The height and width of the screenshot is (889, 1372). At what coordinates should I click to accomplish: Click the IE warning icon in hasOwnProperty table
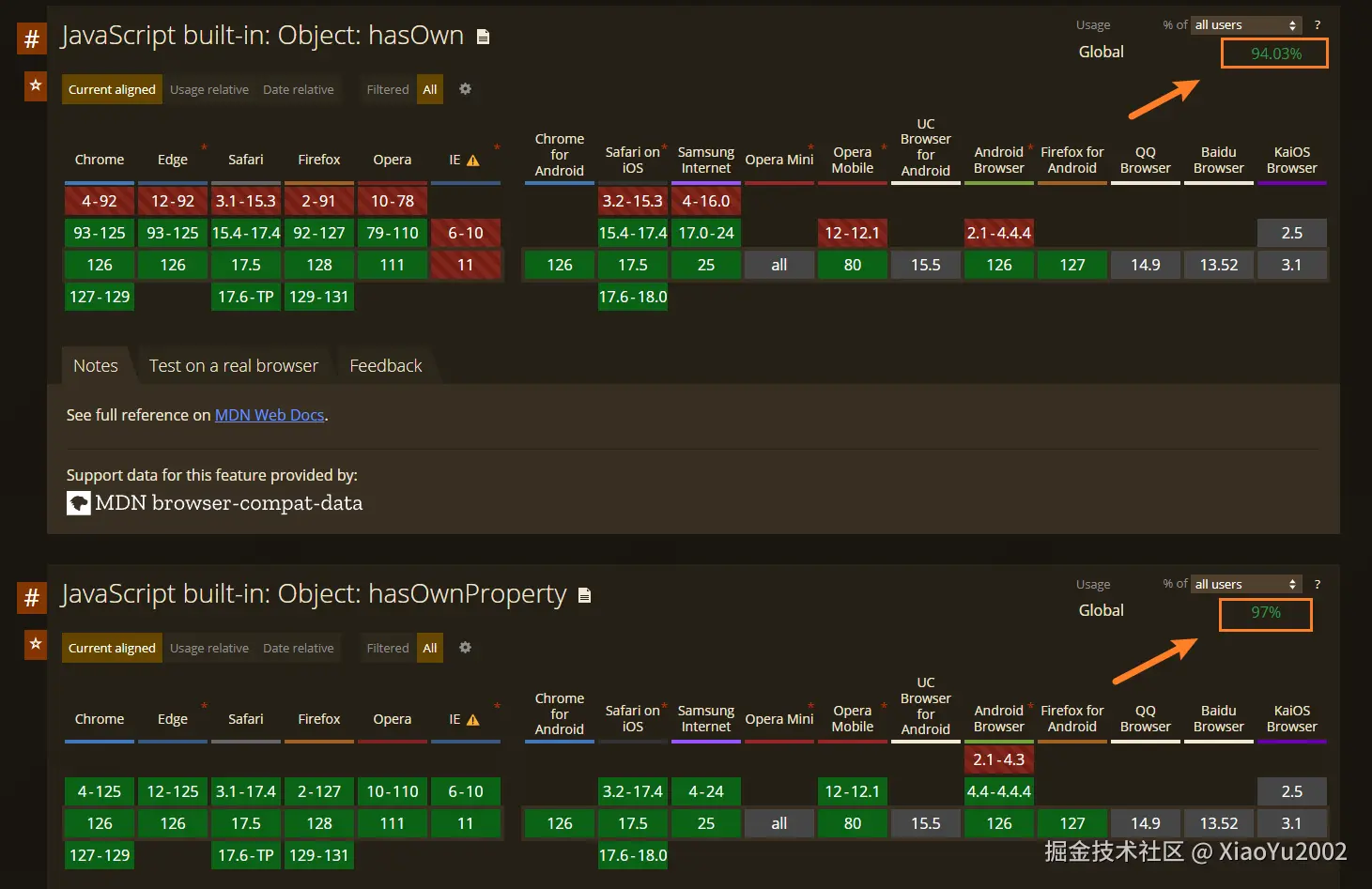(x=473, y=720)
